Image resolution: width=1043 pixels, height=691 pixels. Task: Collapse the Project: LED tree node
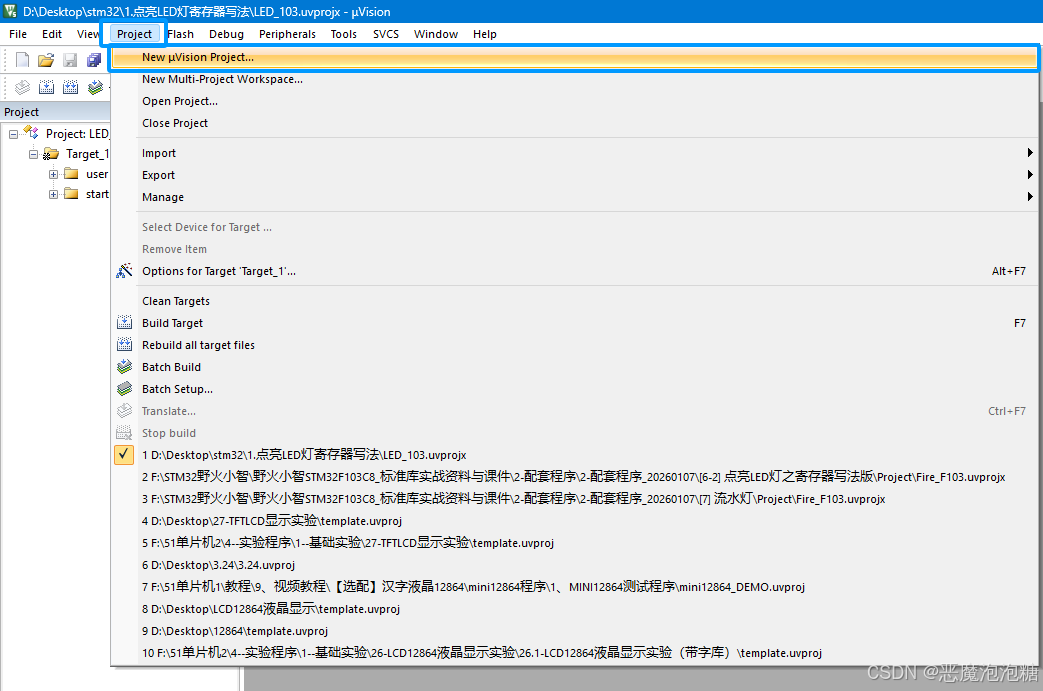pyautogui.click(x=13, y=134)
